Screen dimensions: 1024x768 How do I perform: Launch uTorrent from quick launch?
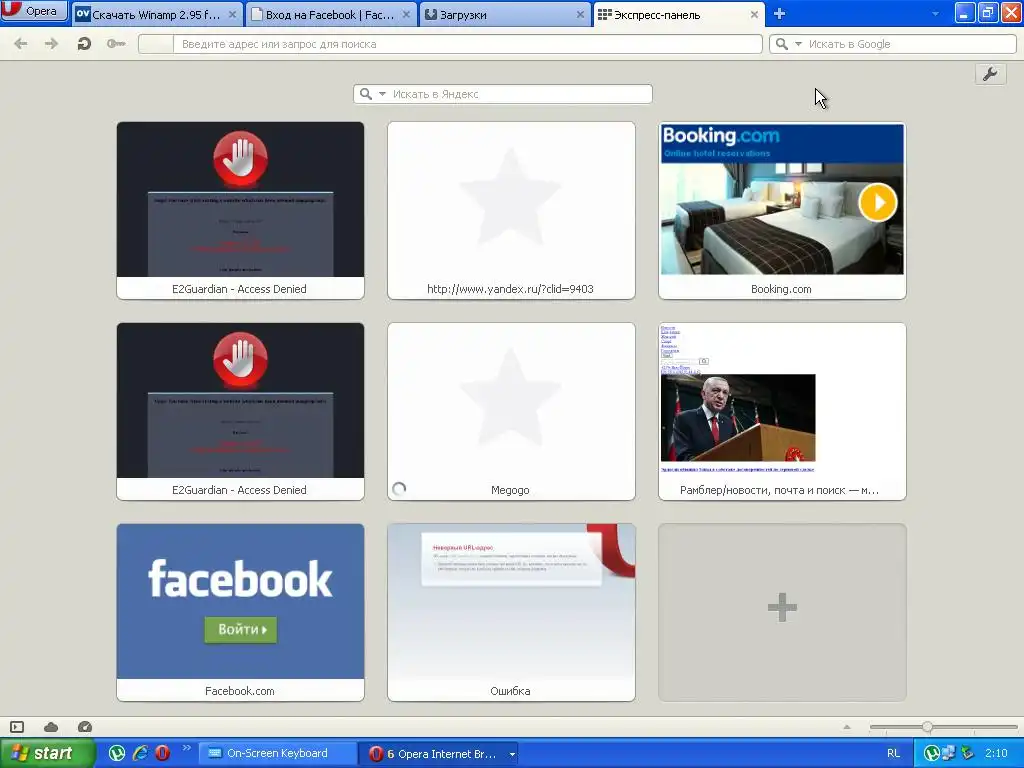point(117,754)
